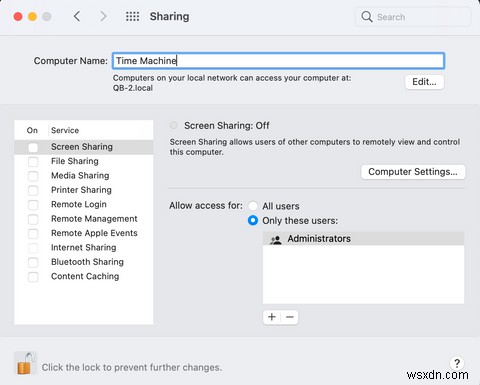Minimize the window with yellow button
The width and height of the screenshot is (480, 385).
[x=32, y=16]
